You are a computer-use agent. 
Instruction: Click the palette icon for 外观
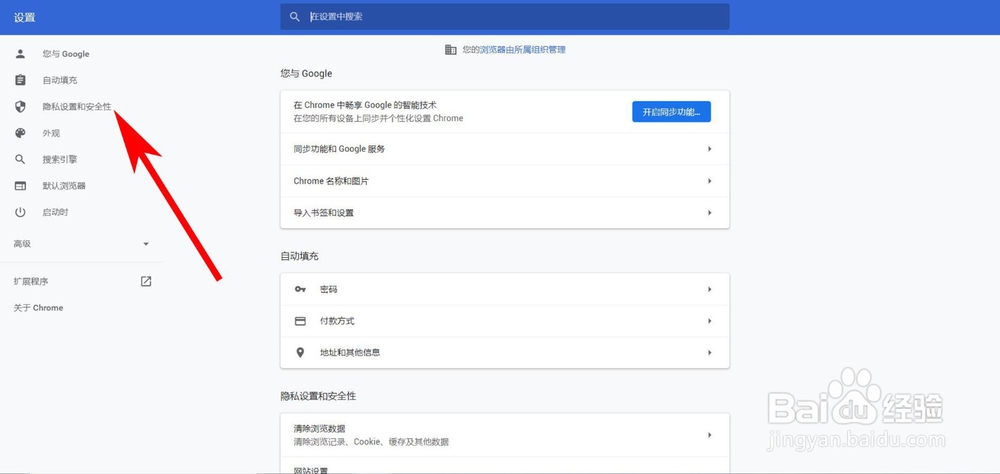tap(20, 133)
